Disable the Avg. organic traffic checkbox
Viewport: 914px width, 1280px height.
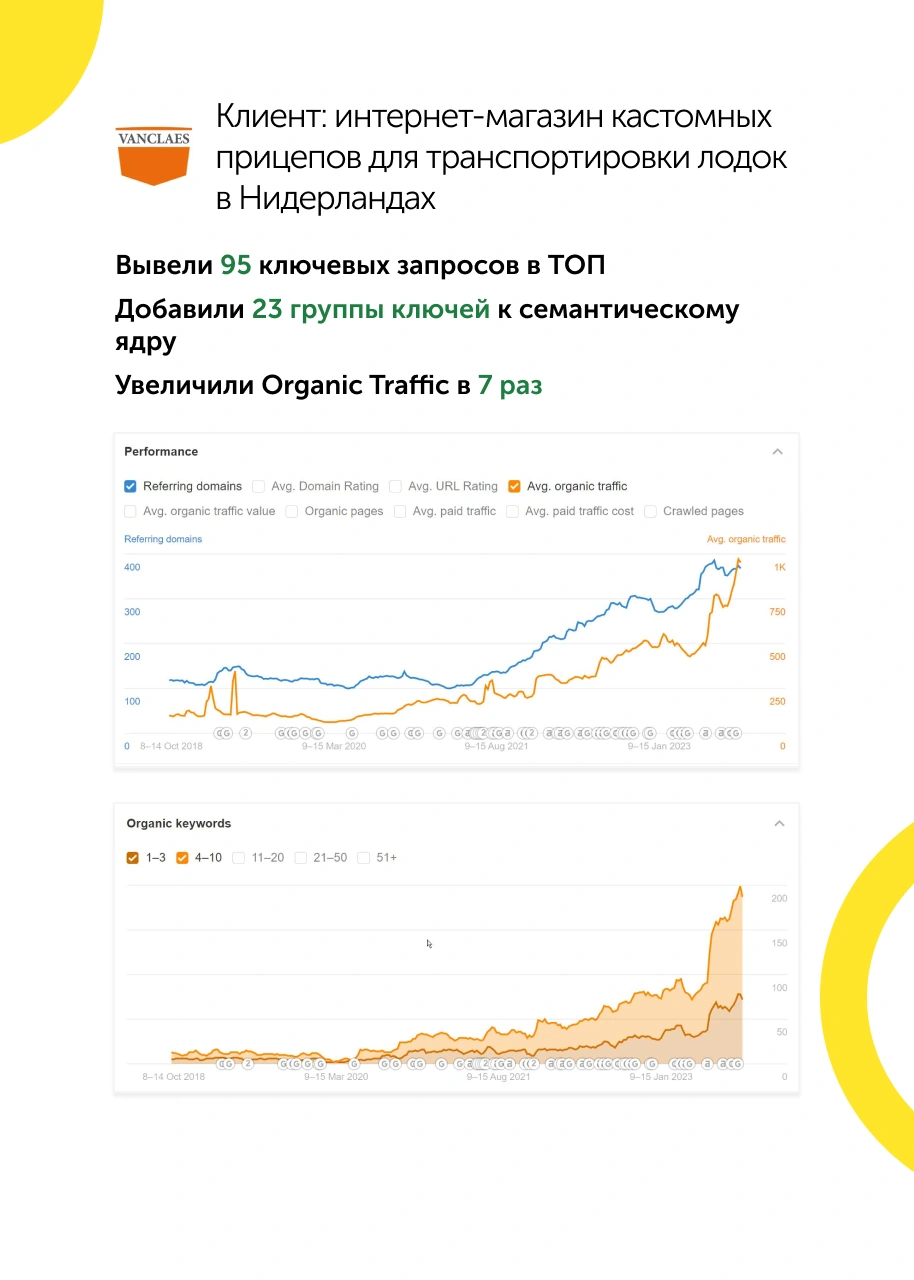(x=514, y=487)
